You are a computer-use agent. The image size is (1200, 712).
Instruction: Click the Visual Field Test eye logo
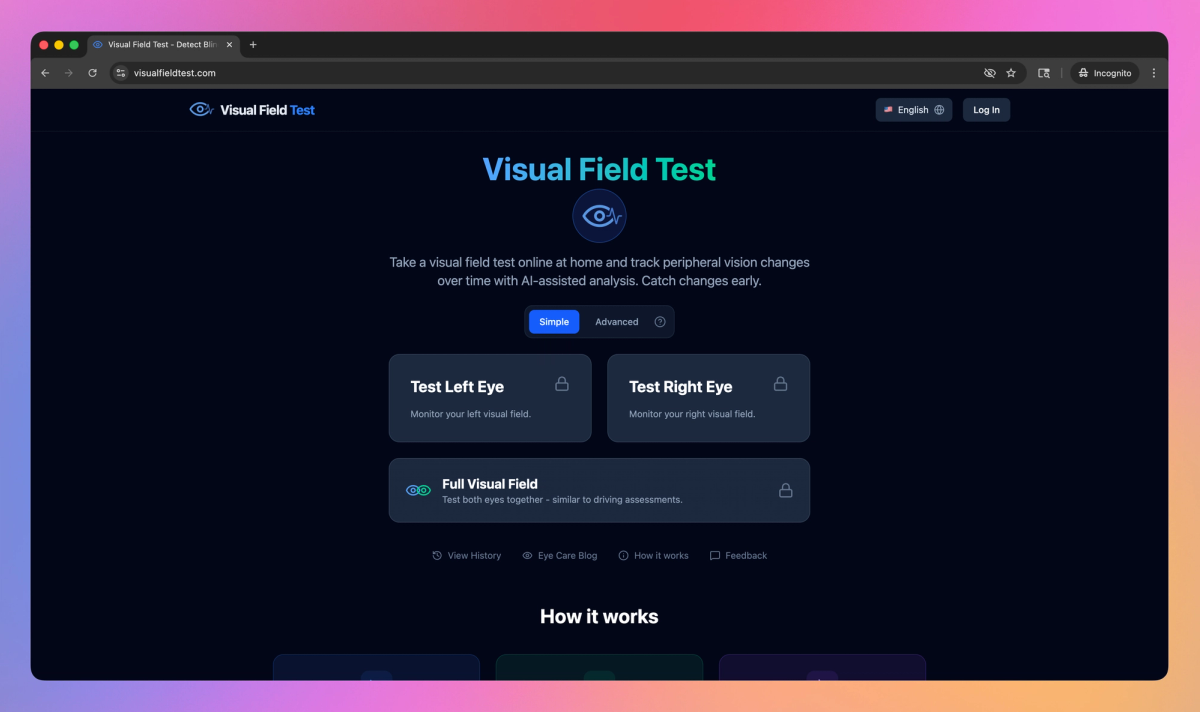200,109
